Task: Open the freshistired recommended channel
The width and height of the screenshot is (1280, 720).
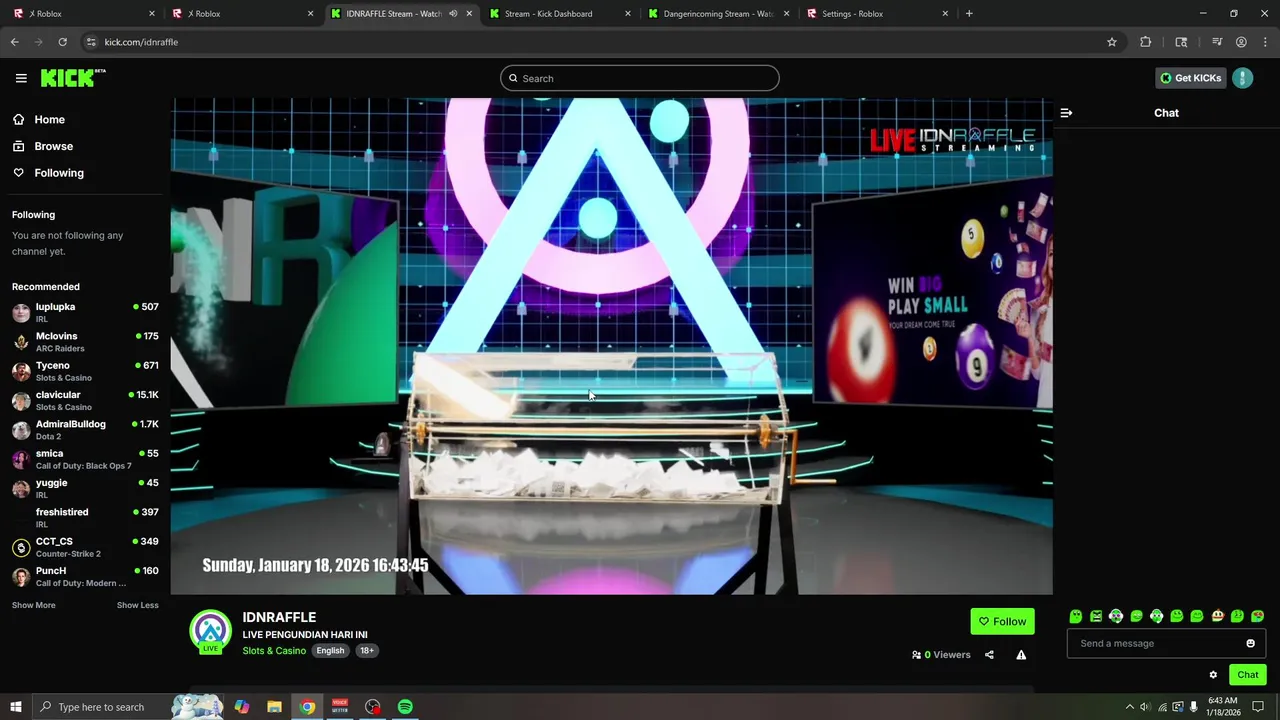Action: (x=85, y=517)
